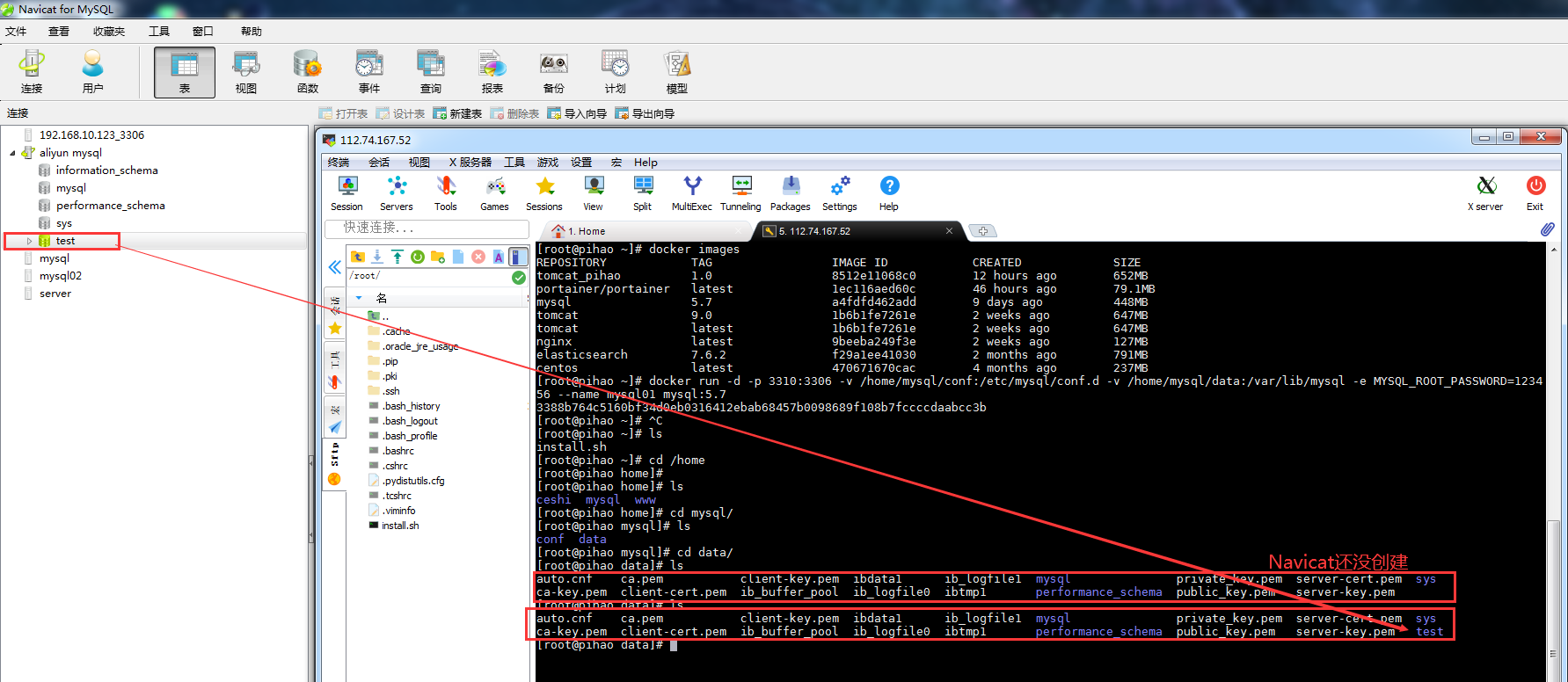Click the red Exit power icon
This screenshot has width=1568, height=682.
[1535, 193]
